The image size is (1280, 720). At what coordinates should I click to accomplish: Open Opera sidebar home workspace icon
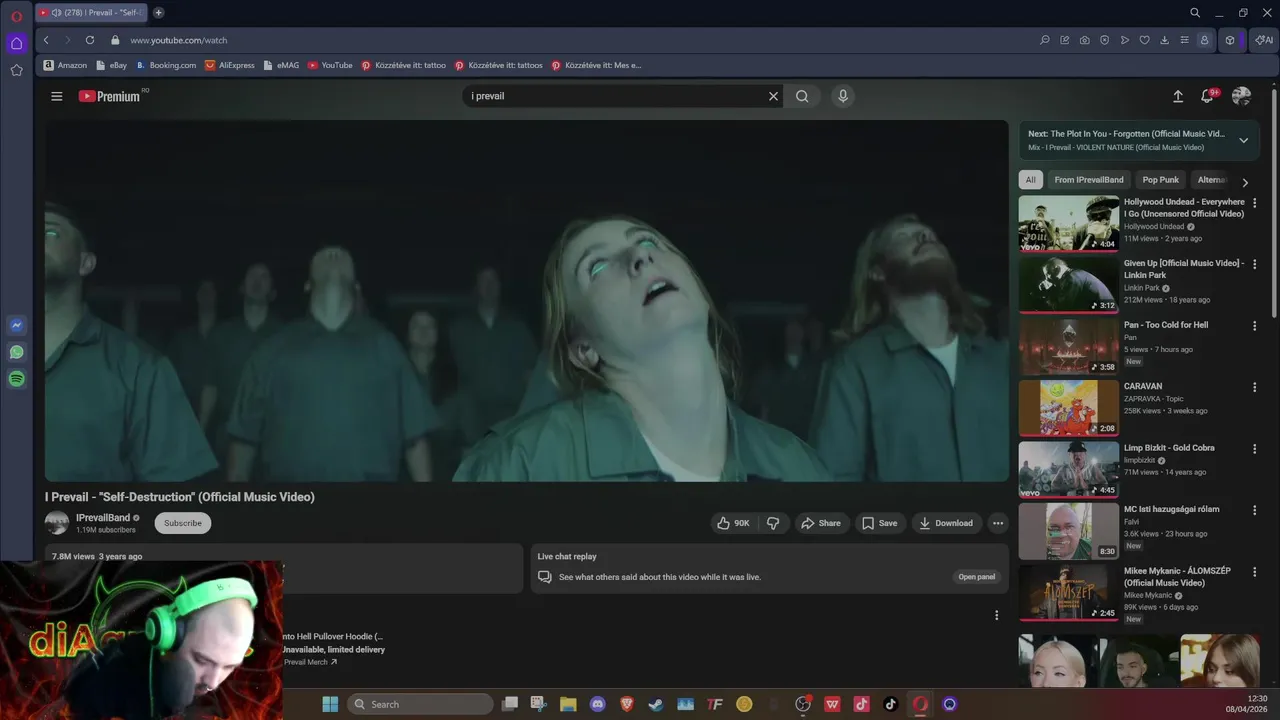click(16, 43)
